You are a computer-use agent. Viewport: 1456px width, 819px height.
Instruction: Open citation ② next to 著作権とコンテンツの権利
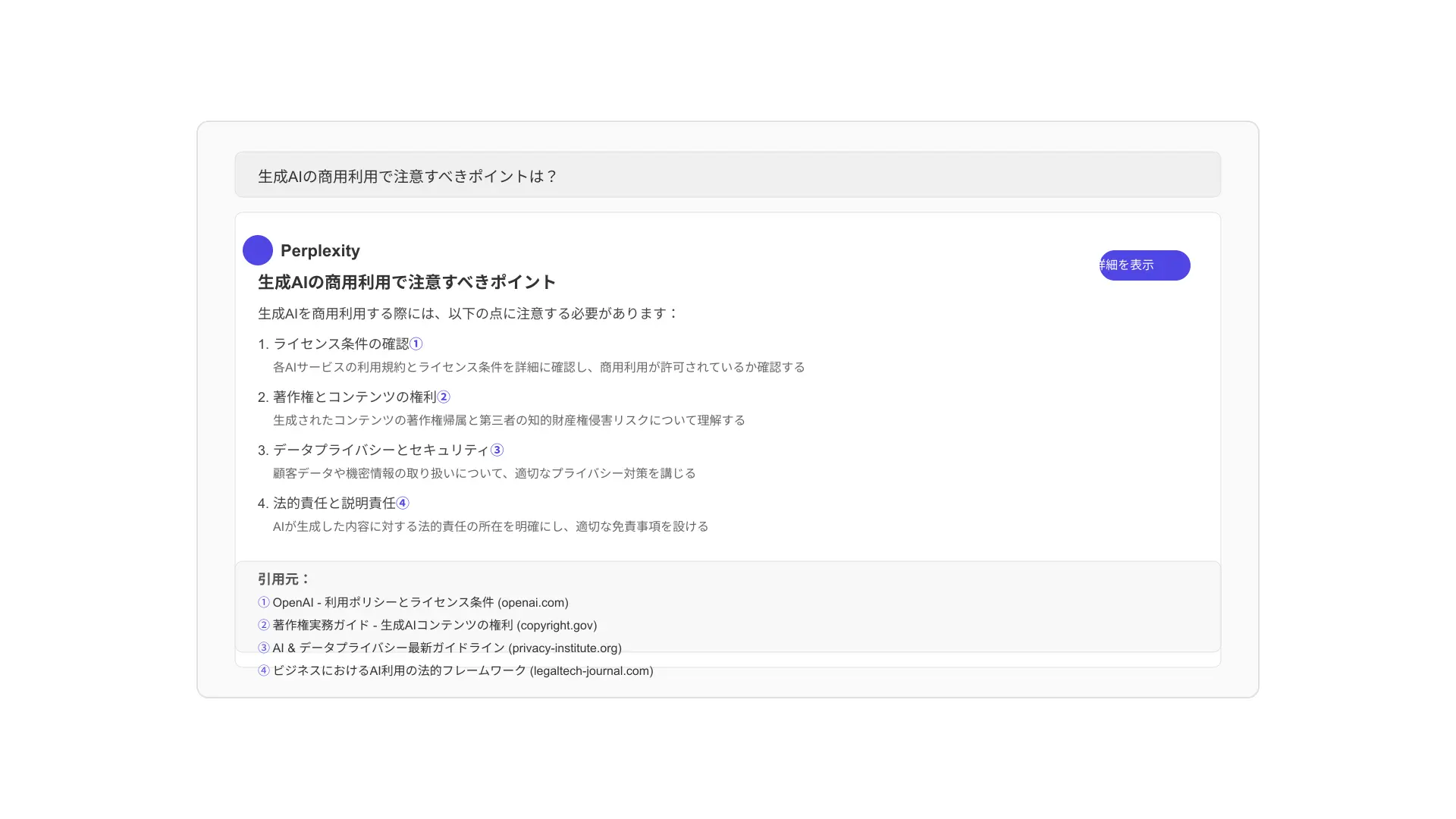point(444,397)
